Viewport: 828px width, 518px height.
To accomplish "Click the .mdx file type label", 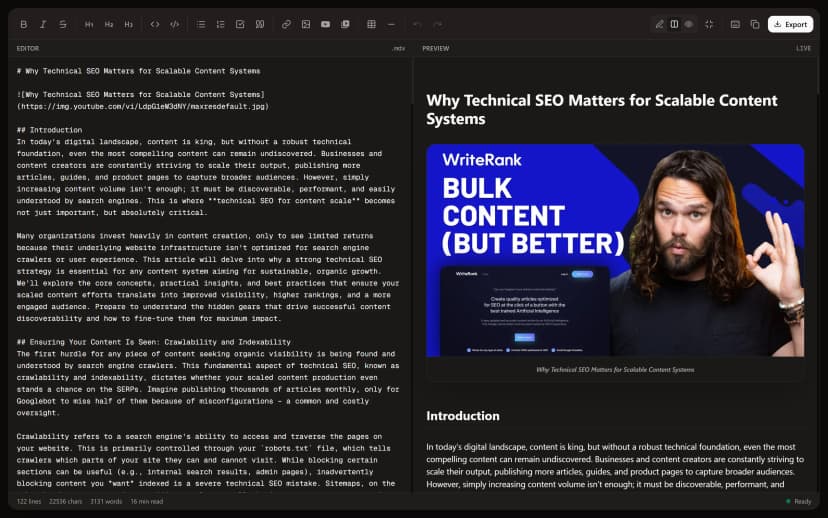I will (399, 49).
